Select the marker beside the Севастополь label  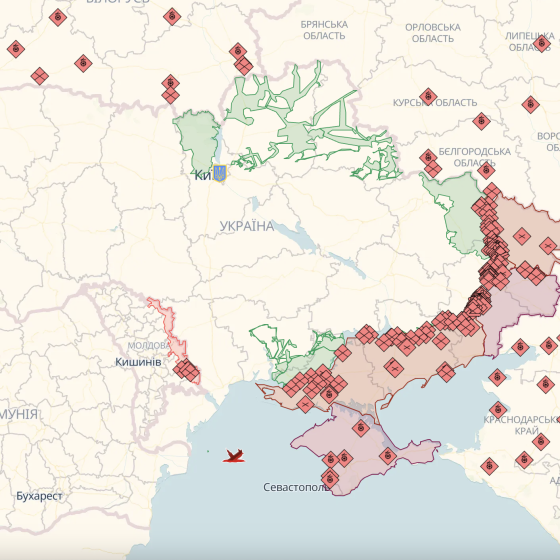click(330, 478)
